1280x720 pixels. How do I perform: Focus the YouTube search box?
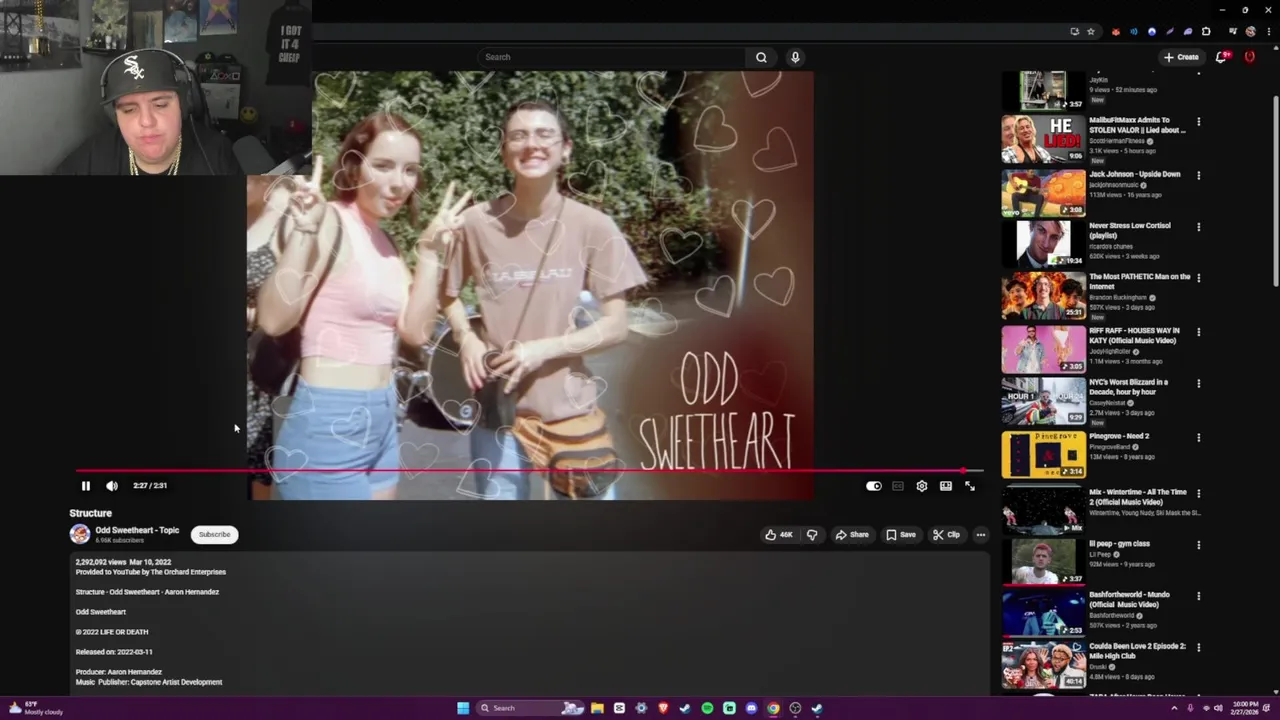tap(610, 57)
